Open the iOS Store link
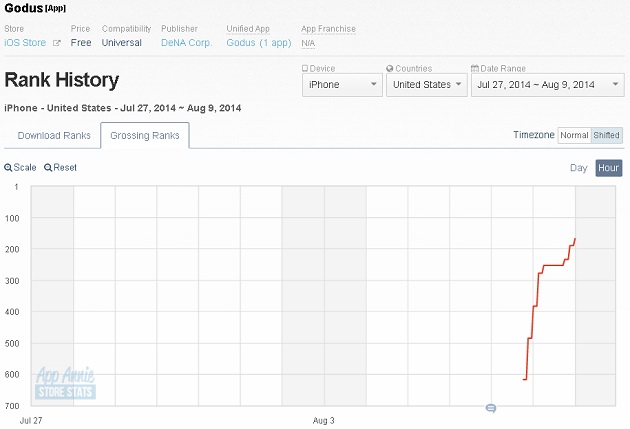The image size is (630, 429). (x=25, y=43)
